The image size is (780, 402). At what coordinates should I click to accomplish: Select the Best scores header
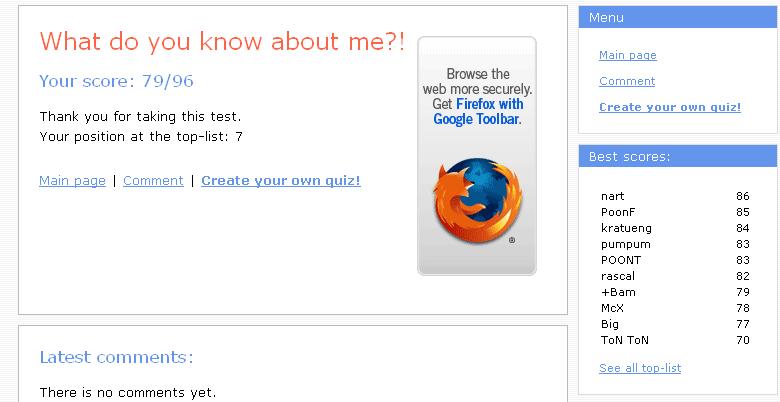(x=678, y=157)
